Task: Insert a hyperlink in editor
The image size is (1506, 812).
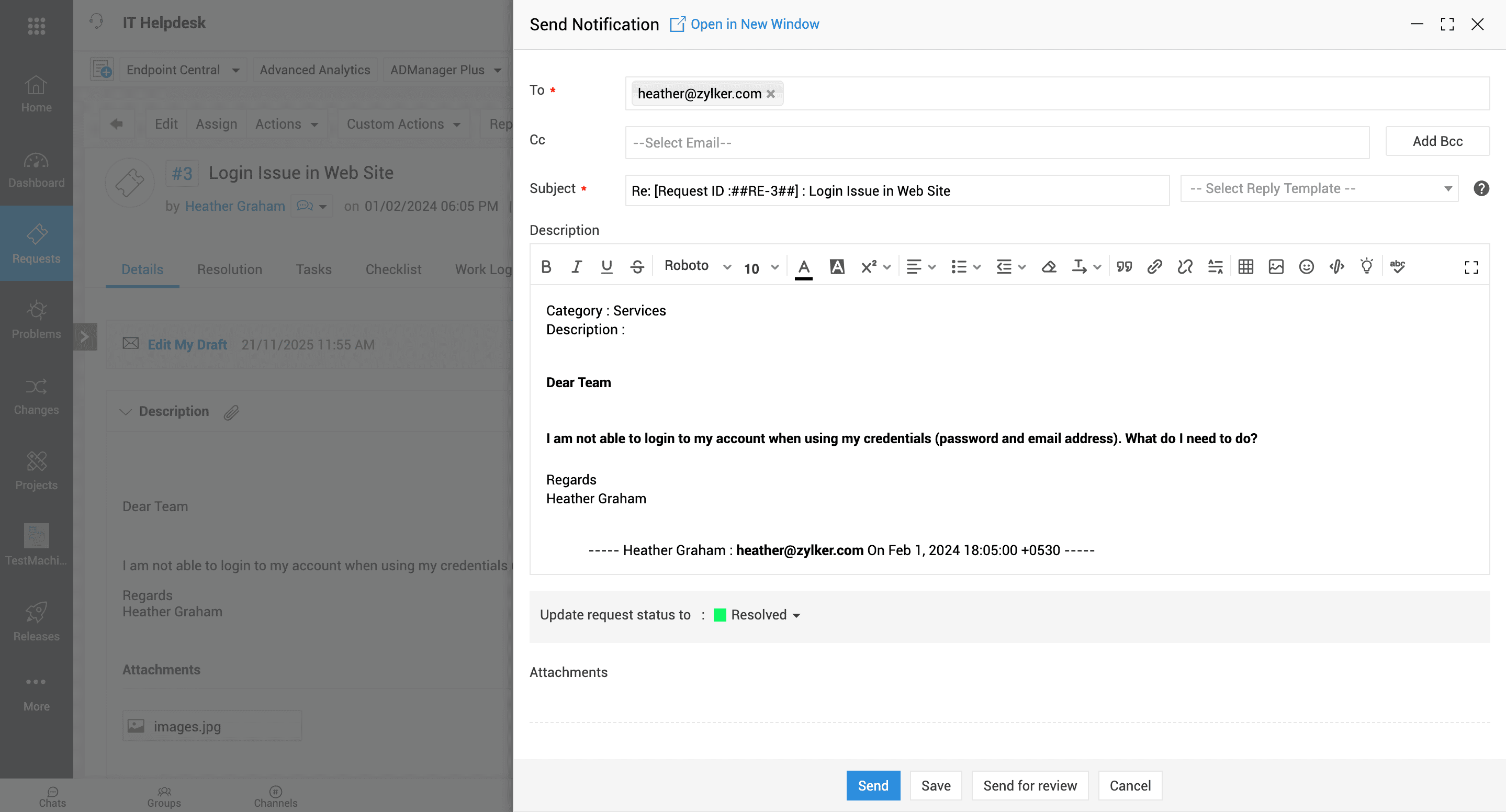Action: pyautogui.click(x=1154, y=267)
